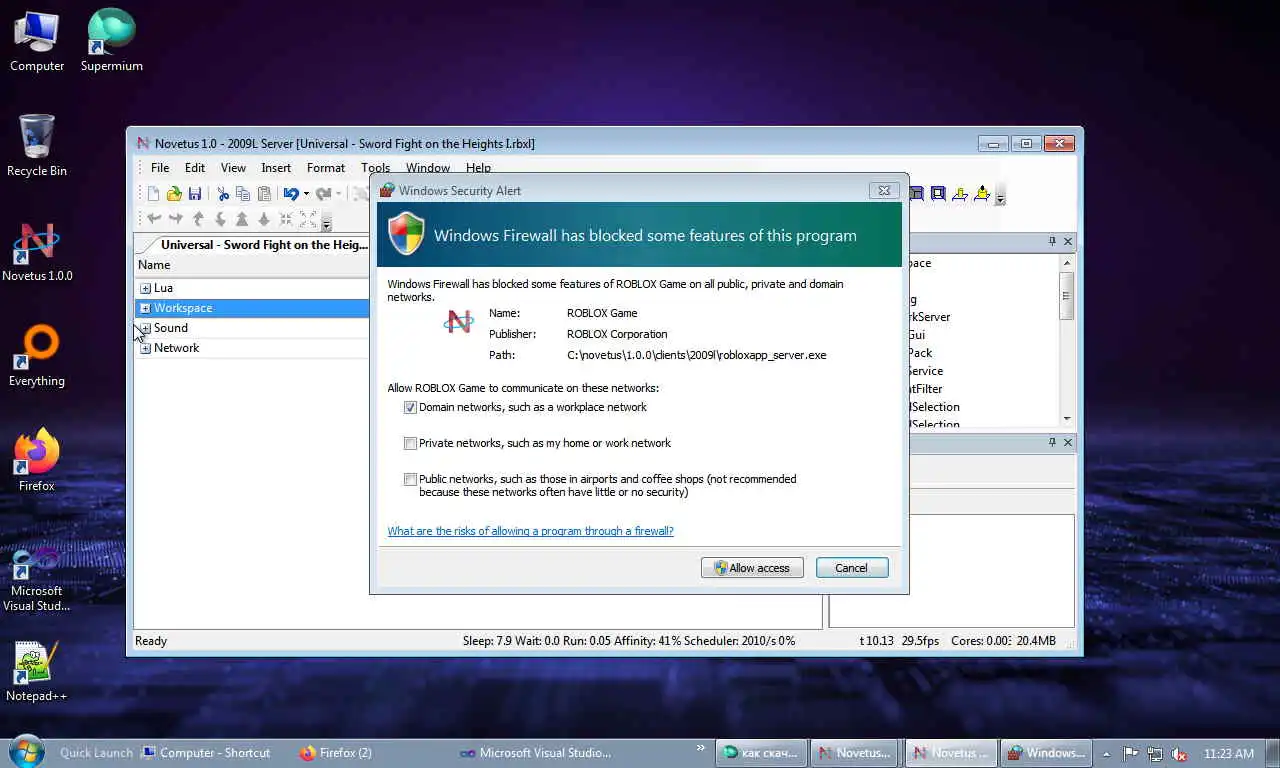The width and height of the screenshot is (1280, 768).
Task: Check the Private networks checkbox
Action: (410, 444)
